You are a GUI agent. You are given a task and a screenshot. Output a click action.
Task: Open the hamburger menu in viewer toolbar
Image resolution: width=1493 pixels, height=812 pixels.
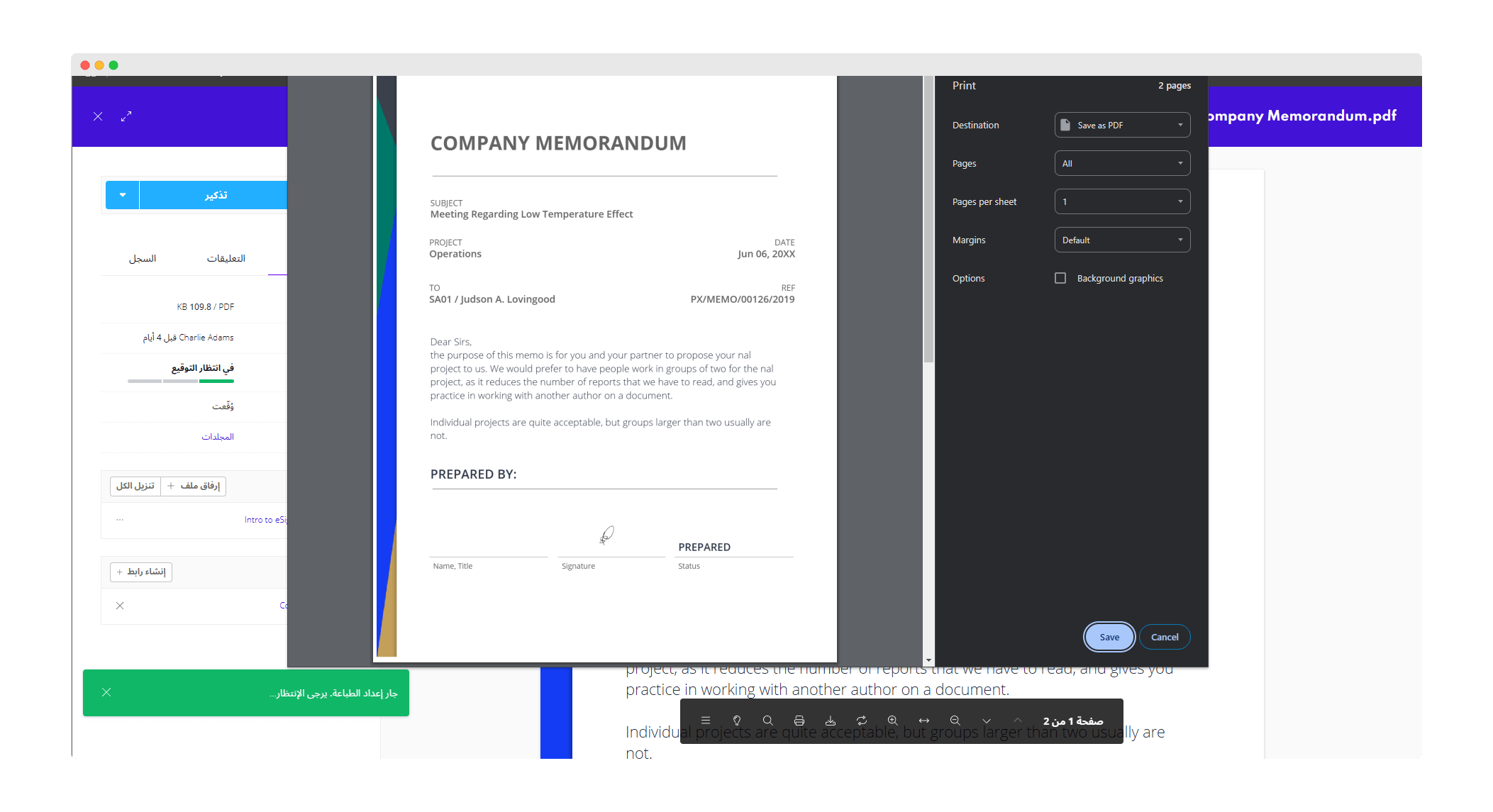click(706, 721)
